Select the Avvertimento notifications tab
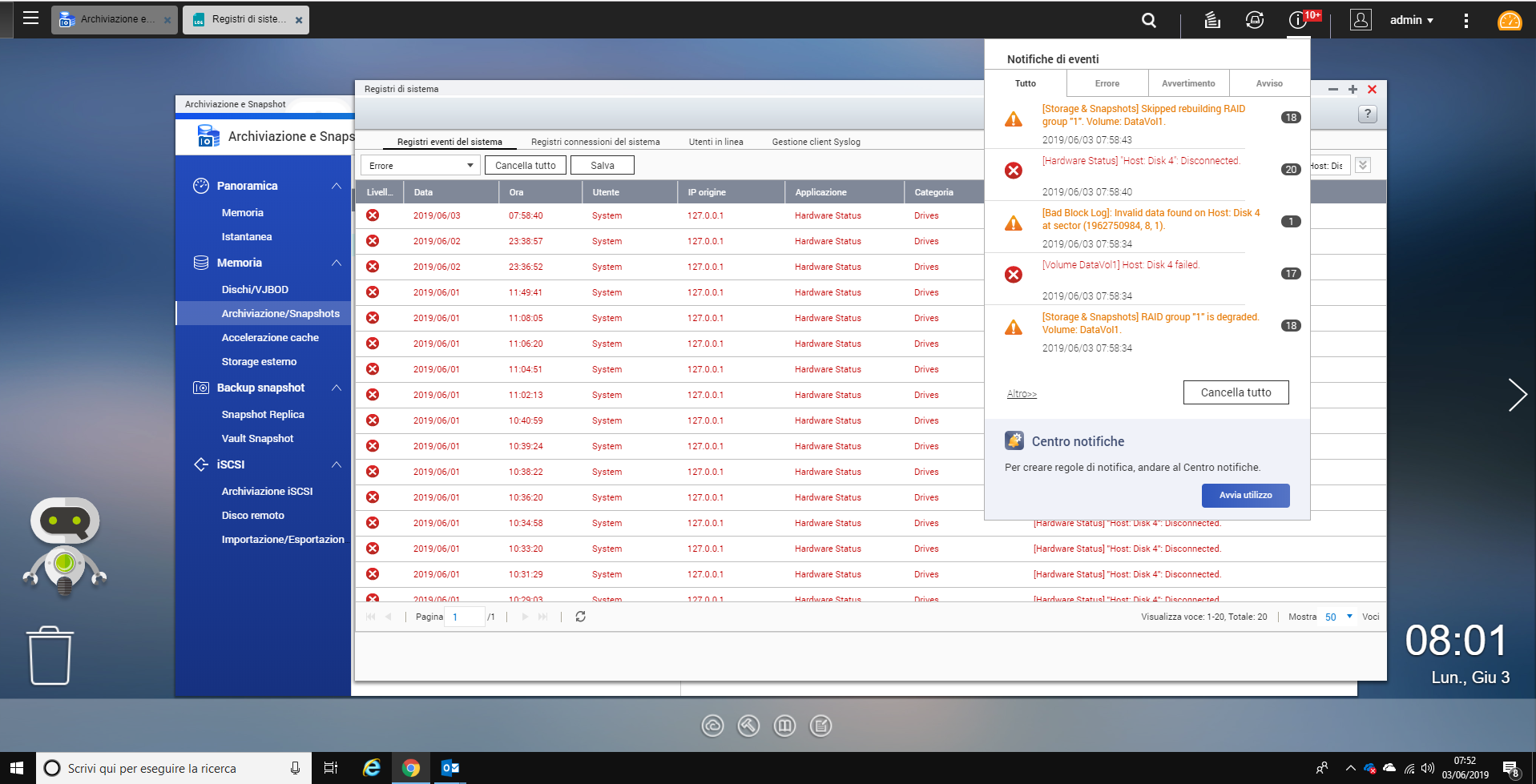The height and width of the screenshot is (784, 1536). point(1188,83)
